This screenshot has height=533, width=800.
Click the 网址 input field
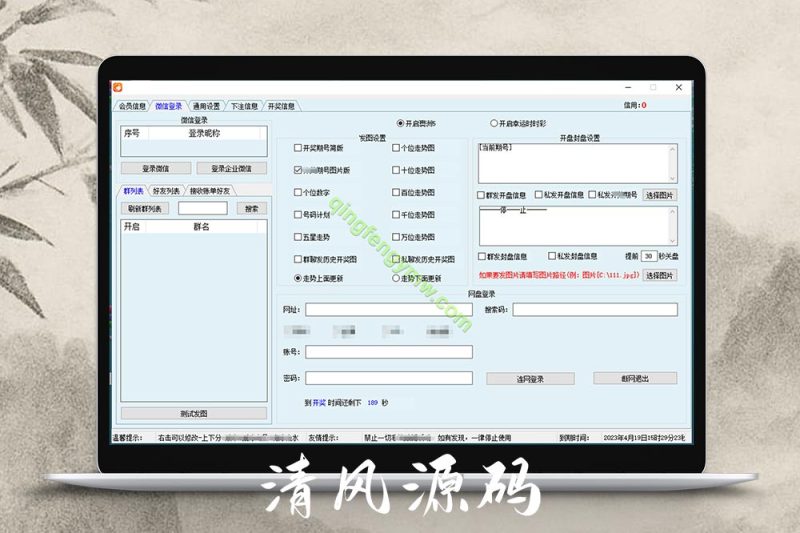tap(389, 310)
